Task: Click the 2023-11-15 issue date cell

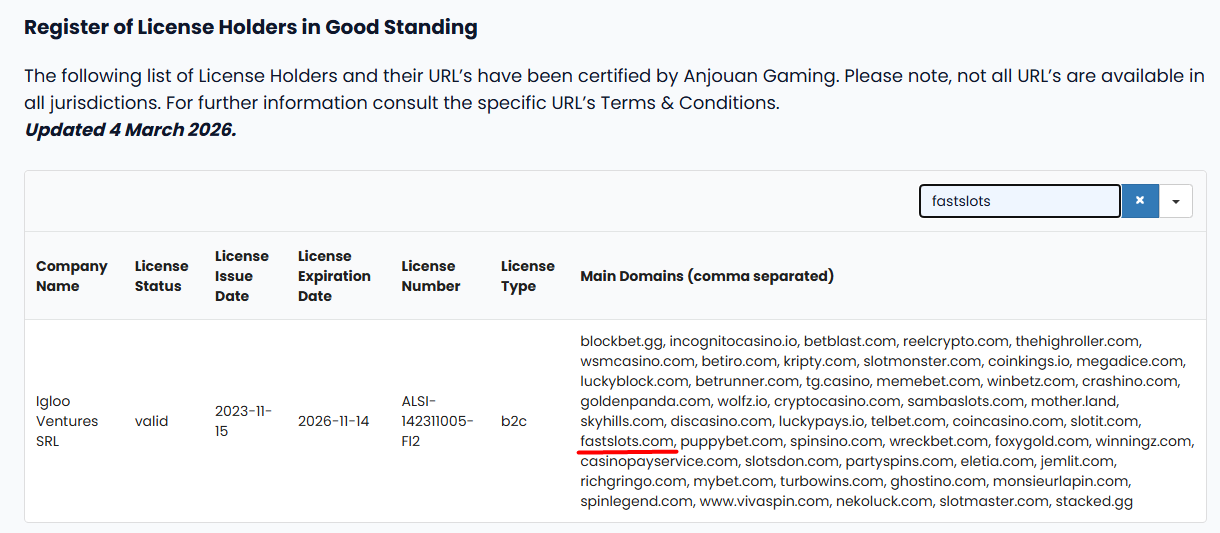Action: click(243, 421)
